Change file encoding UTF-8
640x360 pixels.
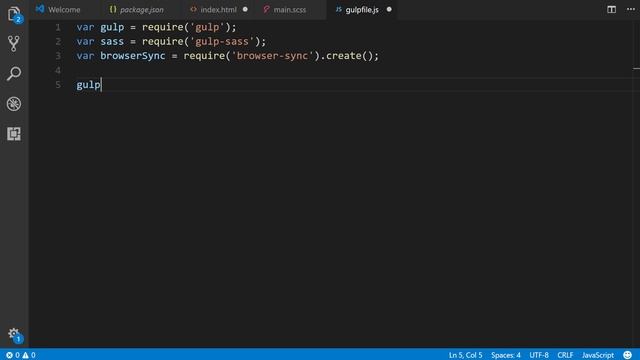click(539, 355)
